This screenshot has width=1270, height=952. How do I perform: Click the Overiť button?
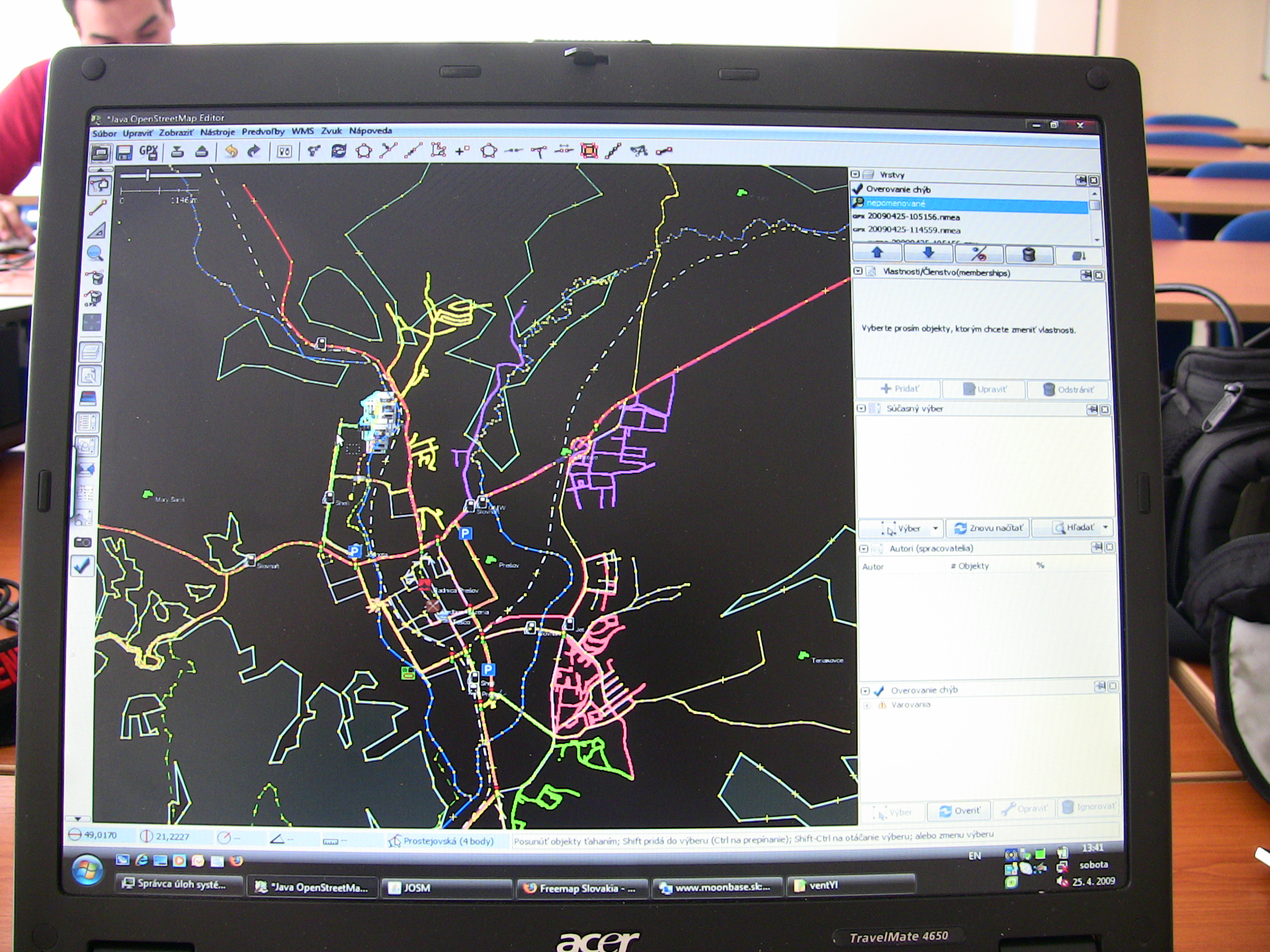click(x=959, y=811)
